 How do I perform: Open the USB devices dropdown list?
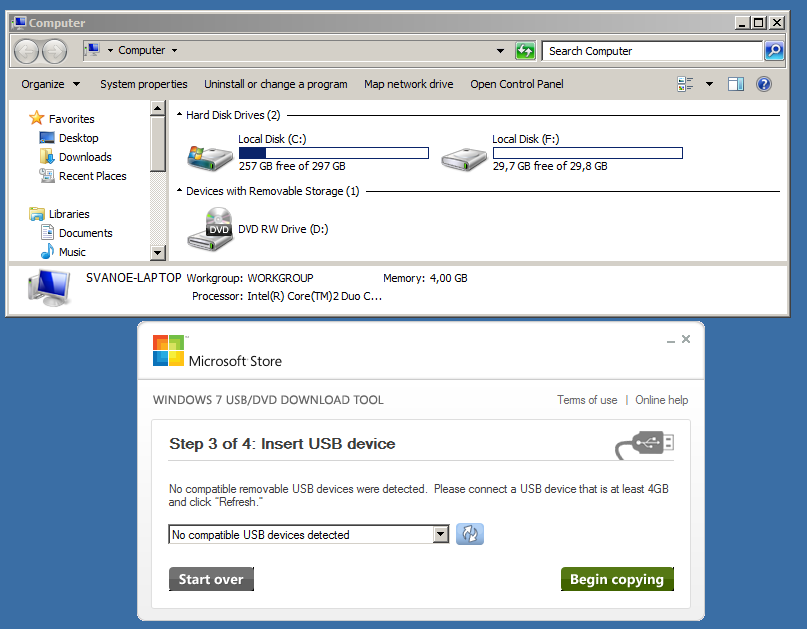click(x=441, y=534)
